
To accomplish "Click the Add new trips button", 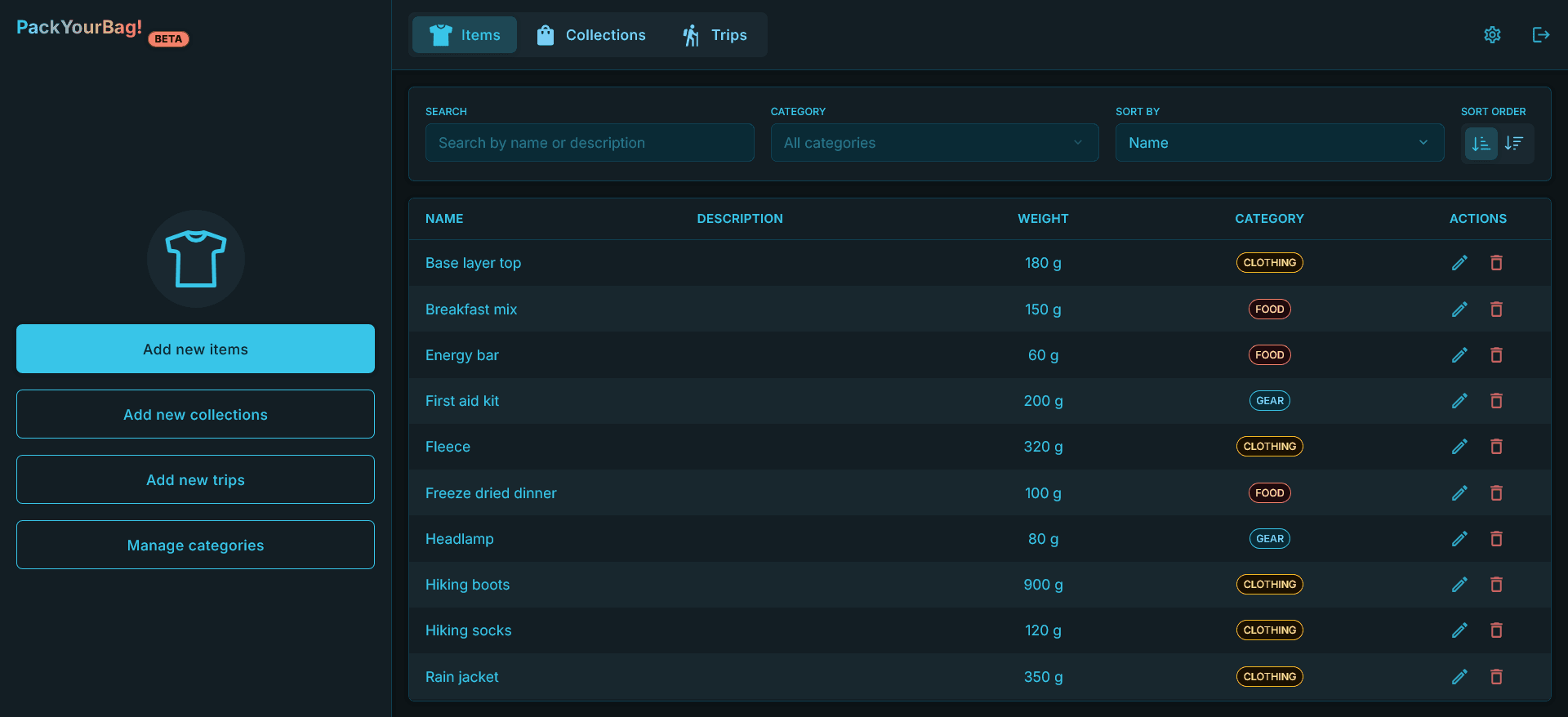I will 195,479.
